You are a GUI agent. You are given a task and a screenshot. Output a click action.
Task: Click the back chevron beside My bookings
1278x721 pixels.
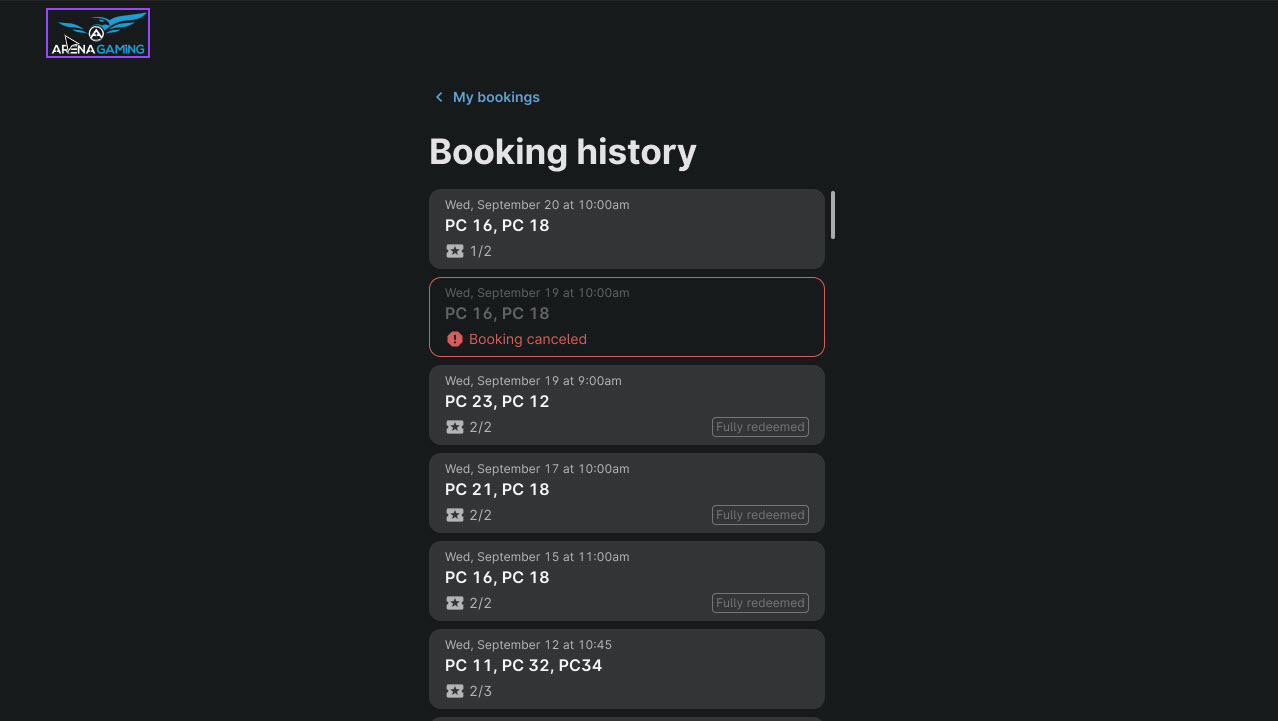pos(438,97)
